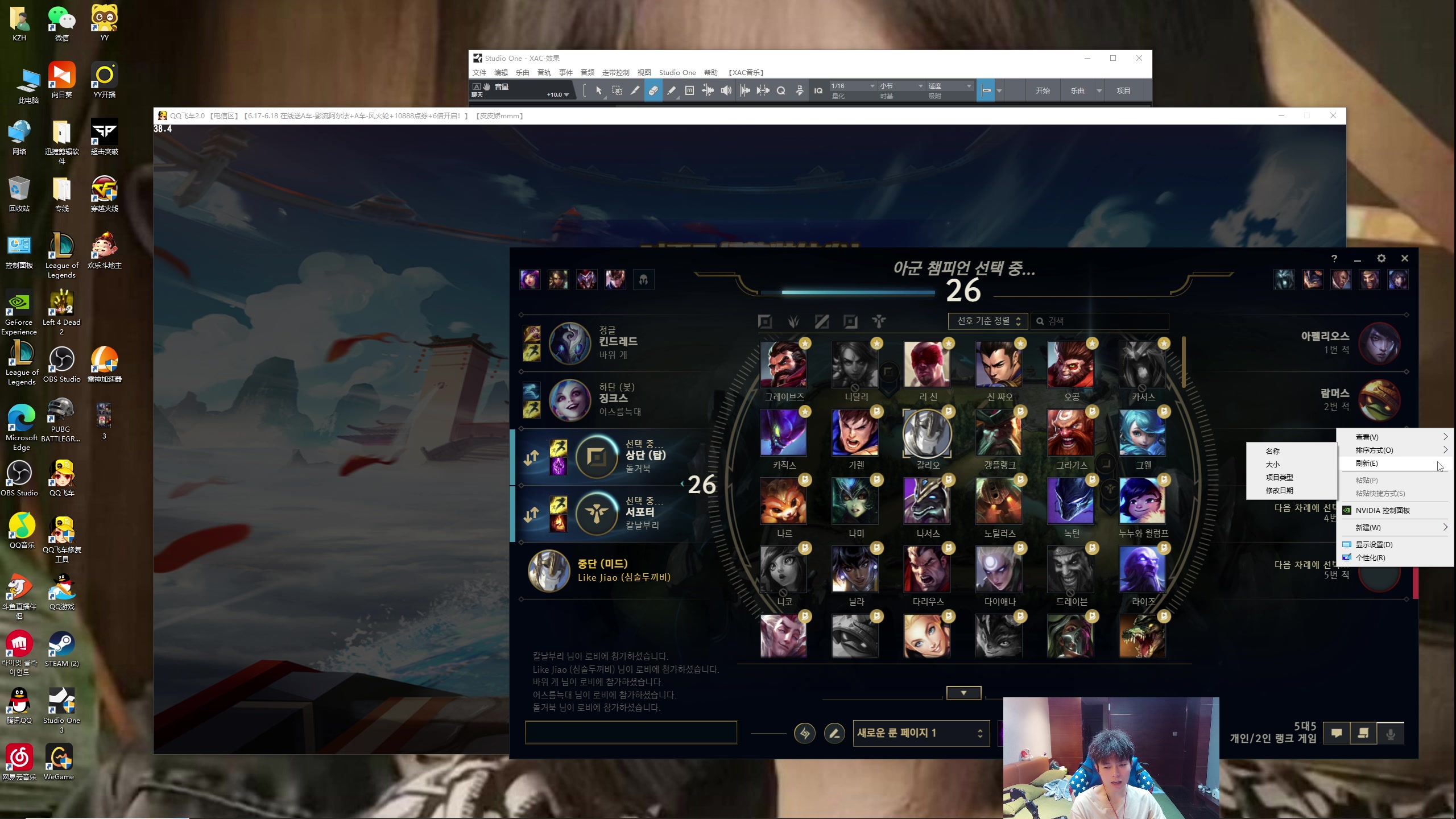Open the OBS Studio desktop shortcut beside 雷神加速器
This screenshot has height=819, width=1456.
coord(61,365)
